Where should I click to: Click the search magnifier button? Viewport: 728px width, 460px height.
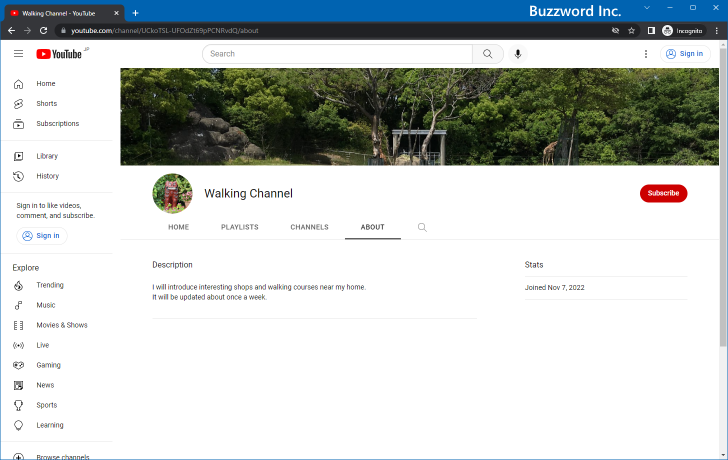click(x=488, y=54)
